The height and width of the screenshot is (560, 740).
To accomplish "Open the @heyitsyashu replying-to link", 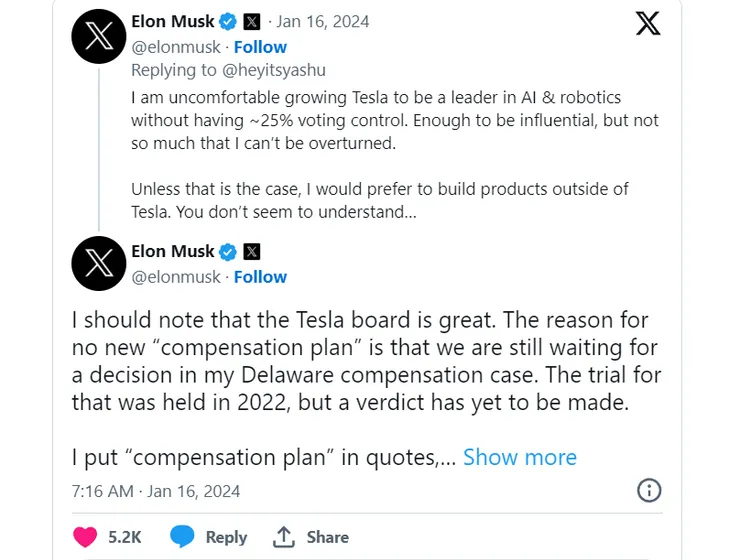I will (x=276, y=70).
